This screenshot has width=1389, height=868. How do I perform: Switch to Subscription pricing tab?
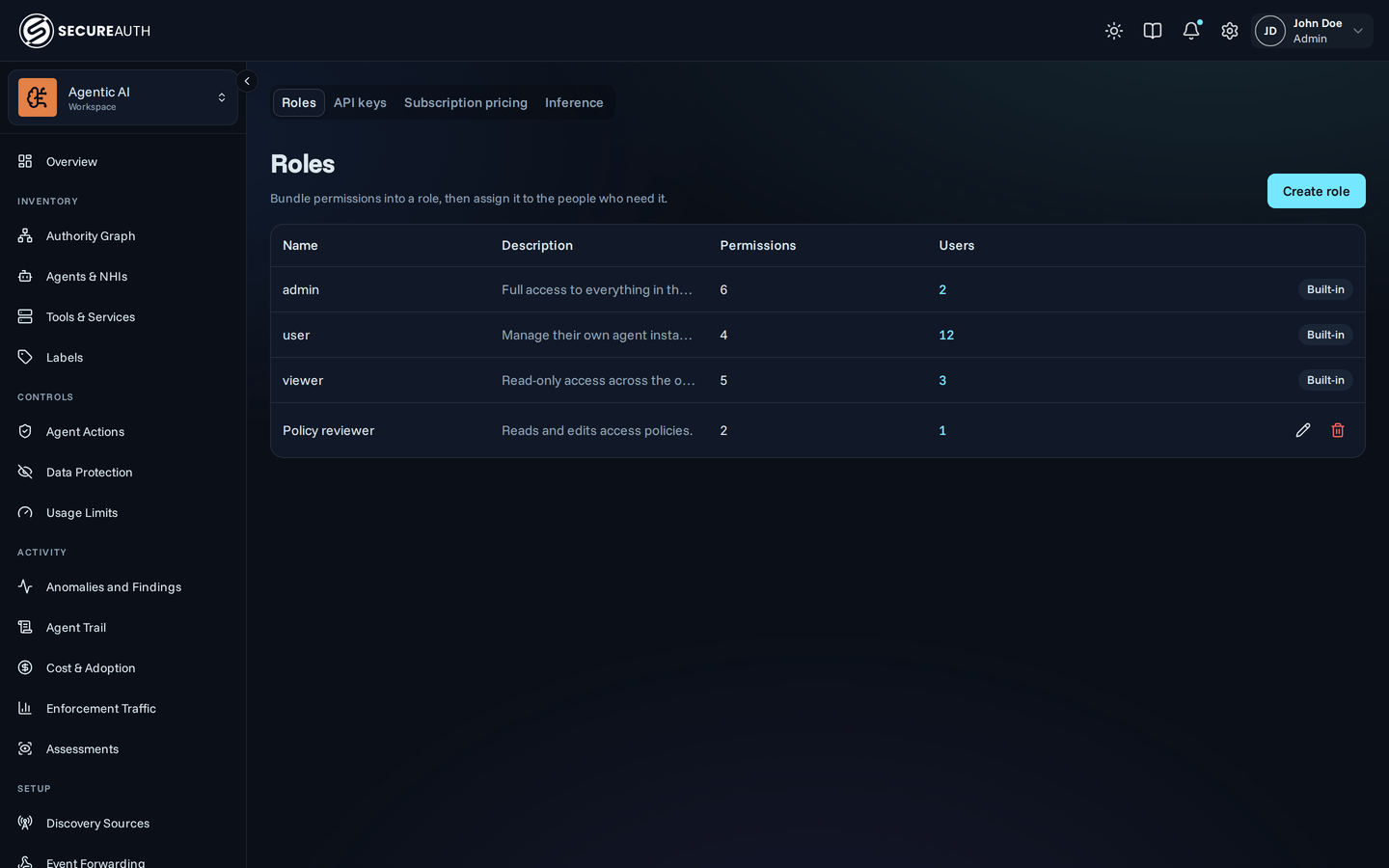(466, 102)
